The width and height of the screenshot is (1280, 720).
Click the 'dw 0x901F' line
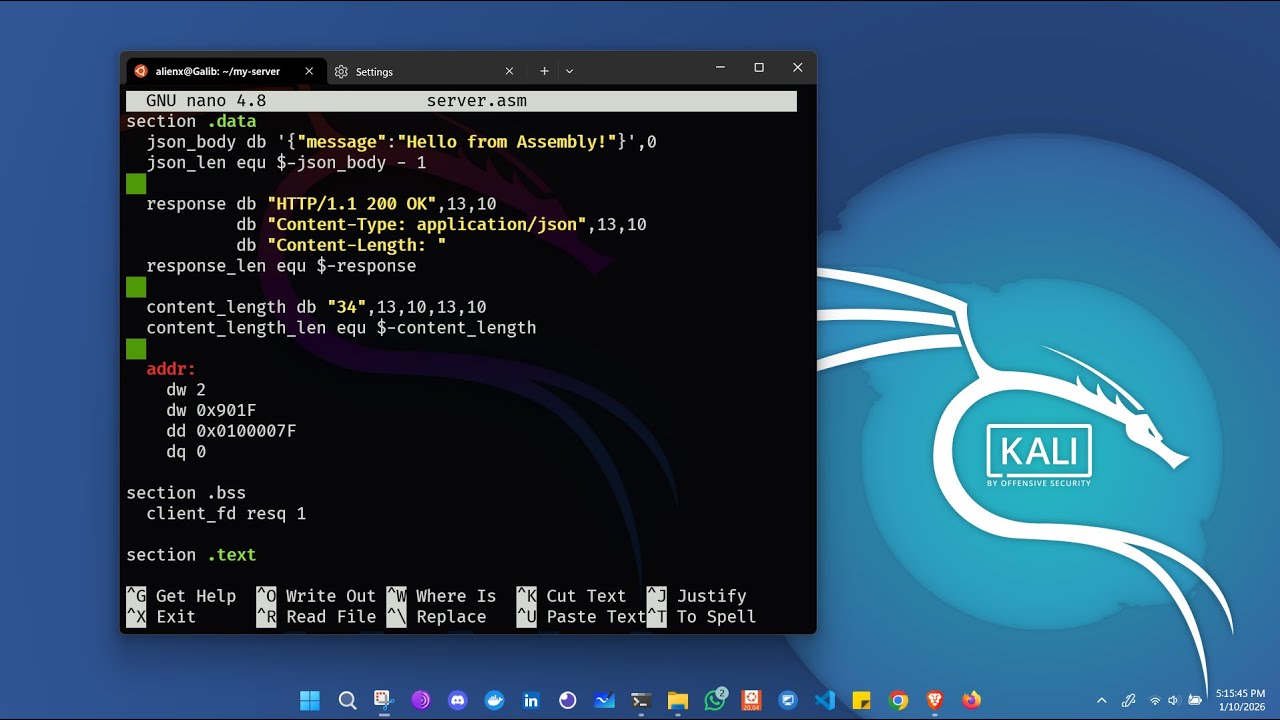tap(211, 410)
